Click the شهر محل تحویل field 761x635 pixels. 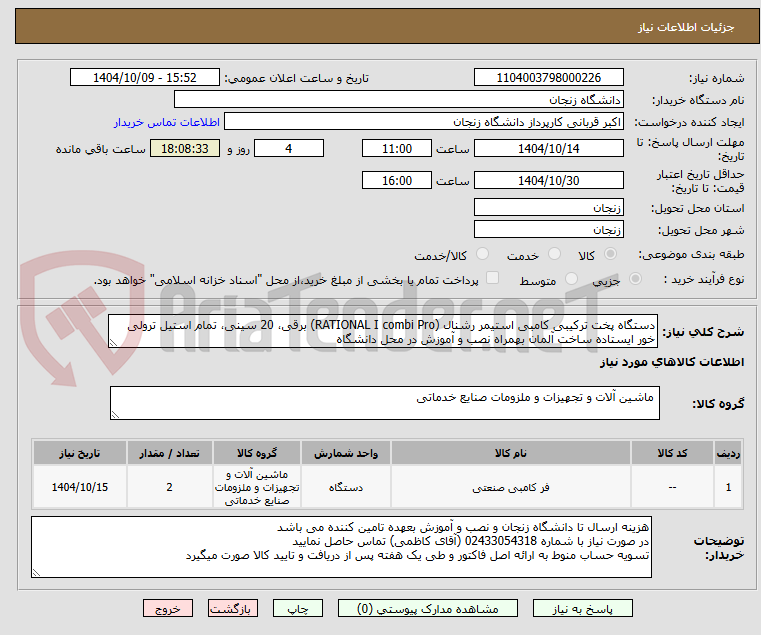pos(548,229)
